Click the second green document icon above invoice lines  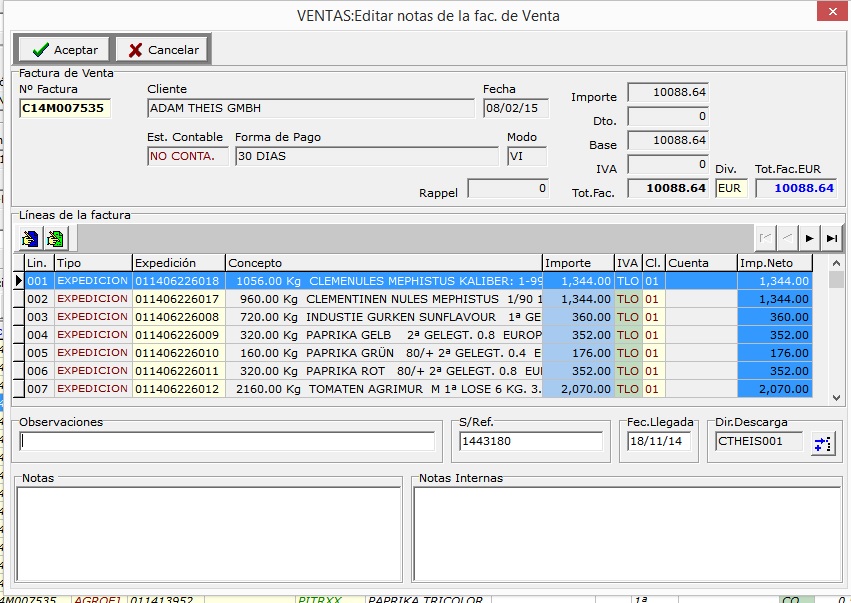click(55, 238)
